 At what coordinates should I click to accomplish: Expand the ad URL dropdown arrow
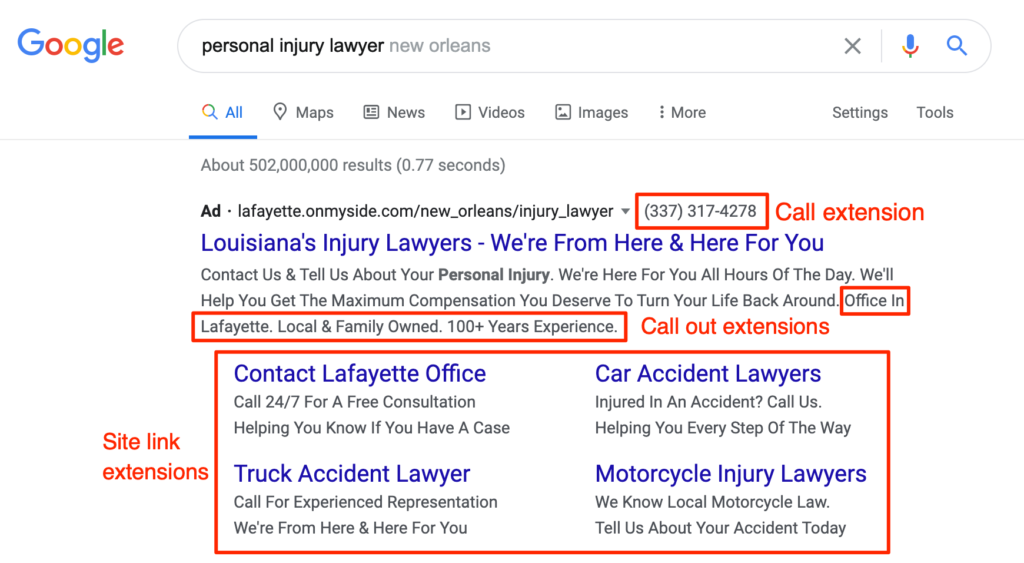click(625, 212)
